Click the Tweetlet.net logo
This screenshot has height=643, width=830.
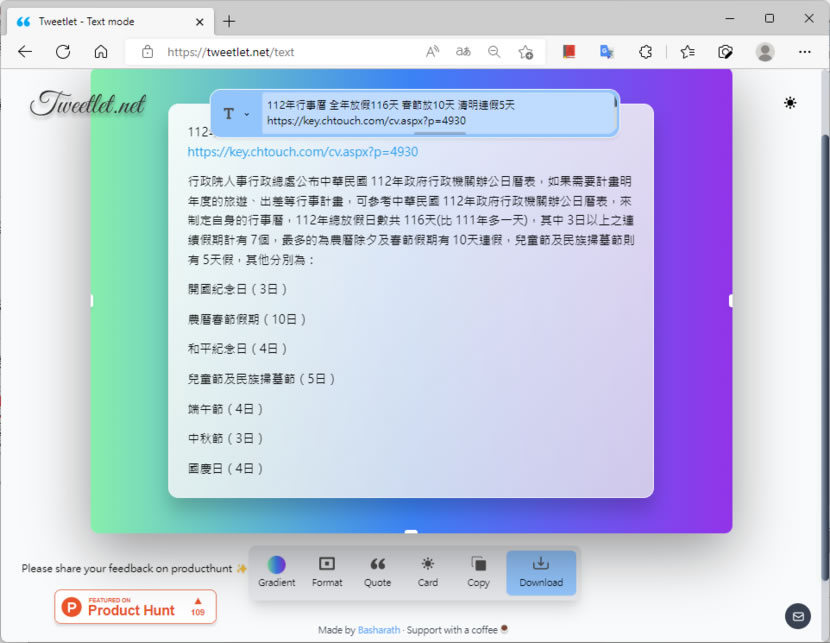[x=88, y=103]
